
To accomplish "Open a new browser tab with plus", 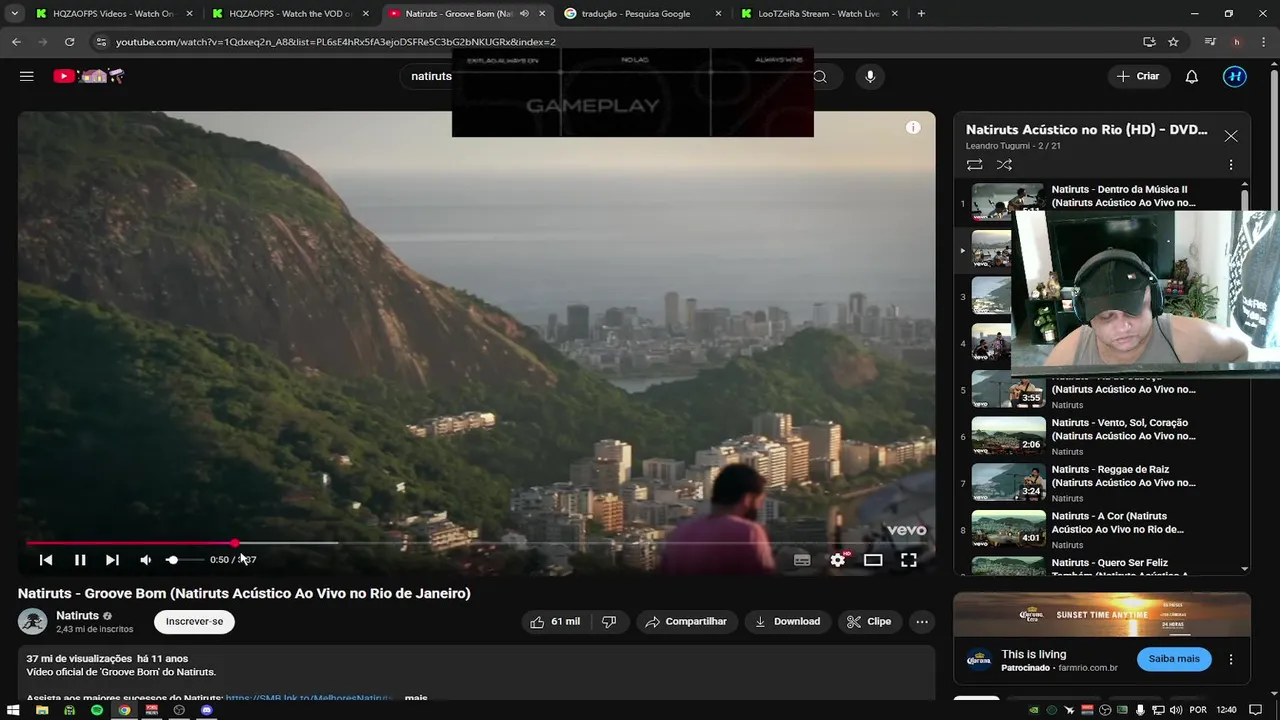I will click(x=921, y=14).
